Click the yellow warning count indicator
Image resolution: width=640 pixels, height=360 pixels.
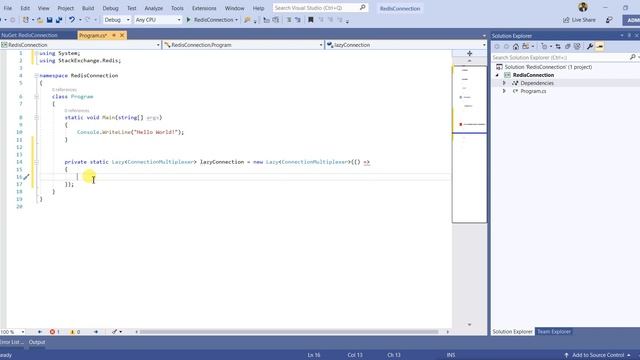[75, 332]
